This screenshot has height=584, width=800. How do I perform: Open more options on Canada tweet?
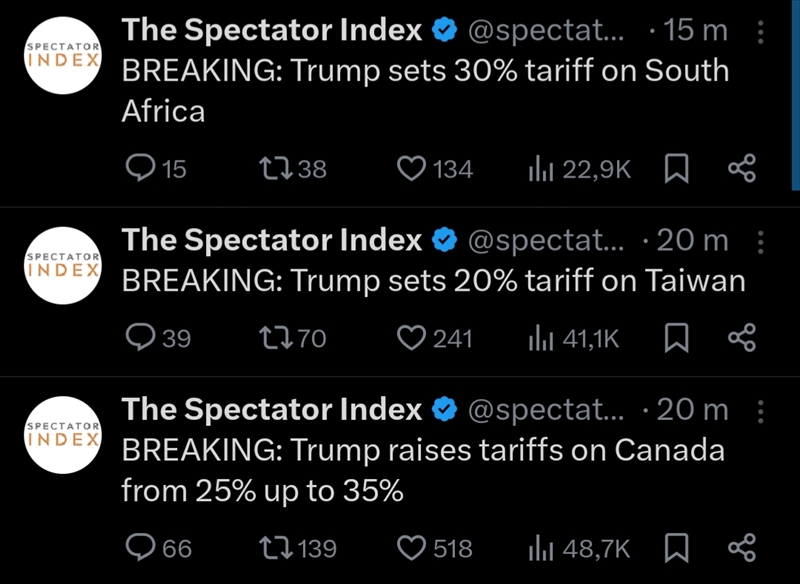coord(761,411)
